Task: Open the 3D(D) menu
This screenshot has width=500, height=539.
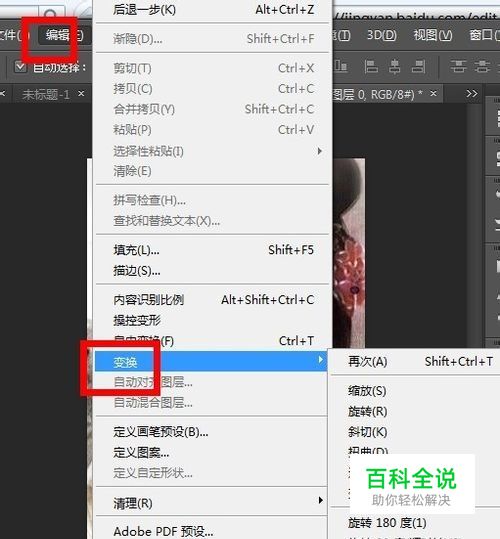Action: [381, 35]
